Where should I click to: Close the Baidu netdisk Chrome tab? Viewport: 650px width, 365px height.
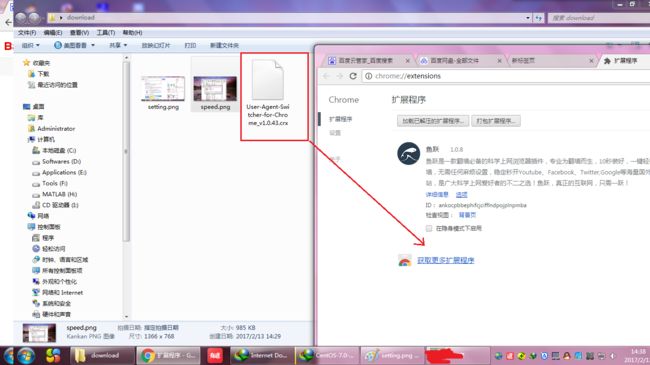pyautogui.click(x=500, y=61)
